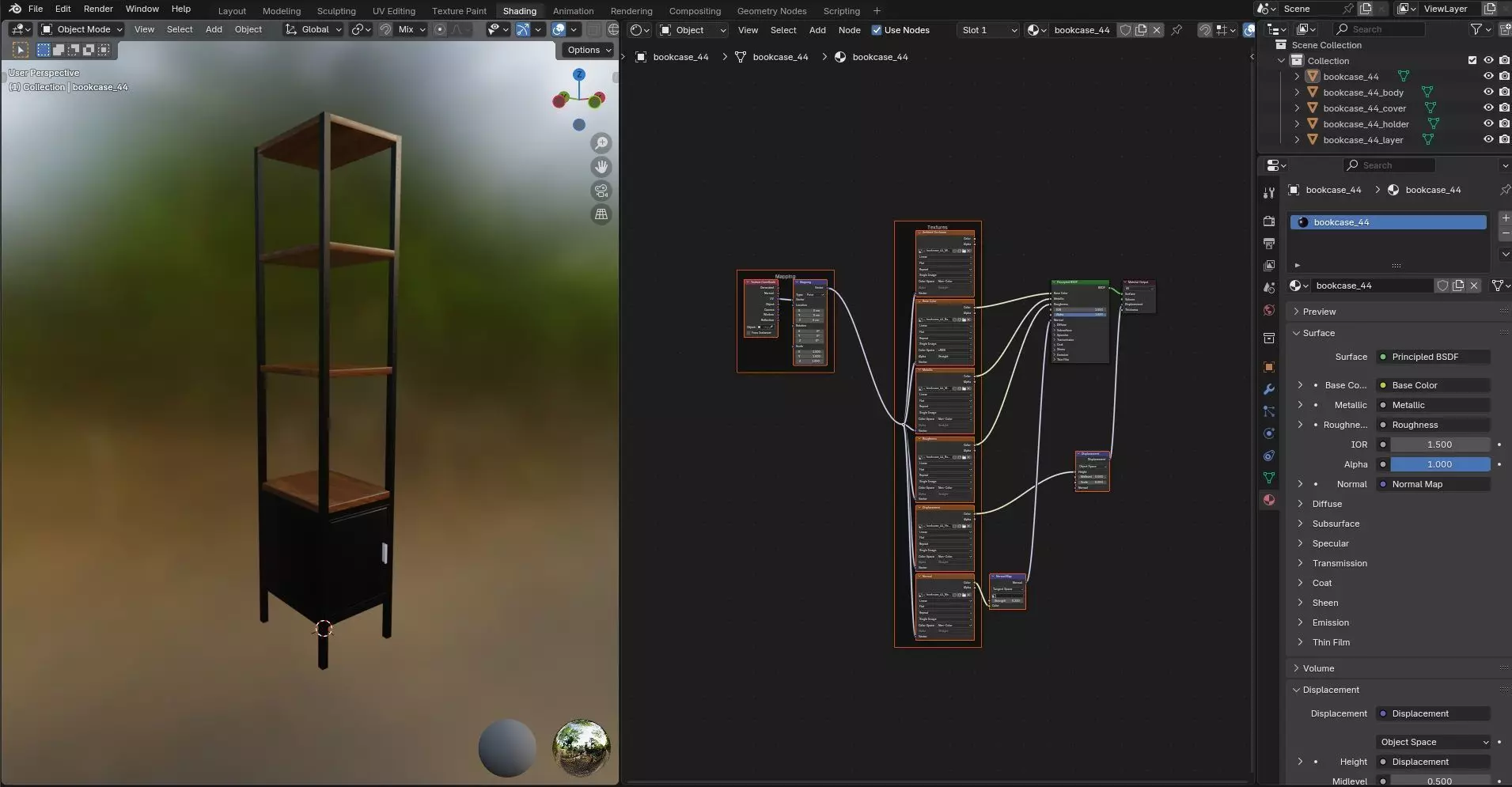Adjust the IOR field value 1.500
This screenshot has width=1512, height=787.
(1440, 445)
